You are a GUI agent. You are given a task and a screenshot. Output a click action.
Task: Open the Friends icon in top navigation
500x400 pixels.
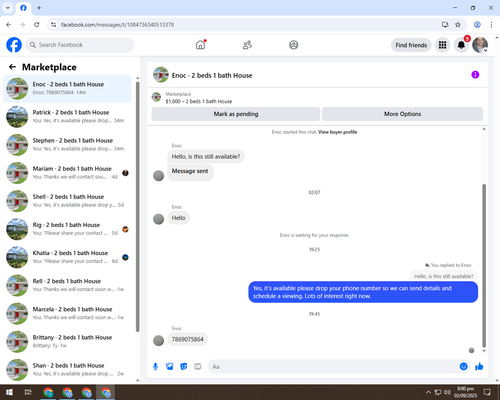pyautogui.click(x=247, y=45)
